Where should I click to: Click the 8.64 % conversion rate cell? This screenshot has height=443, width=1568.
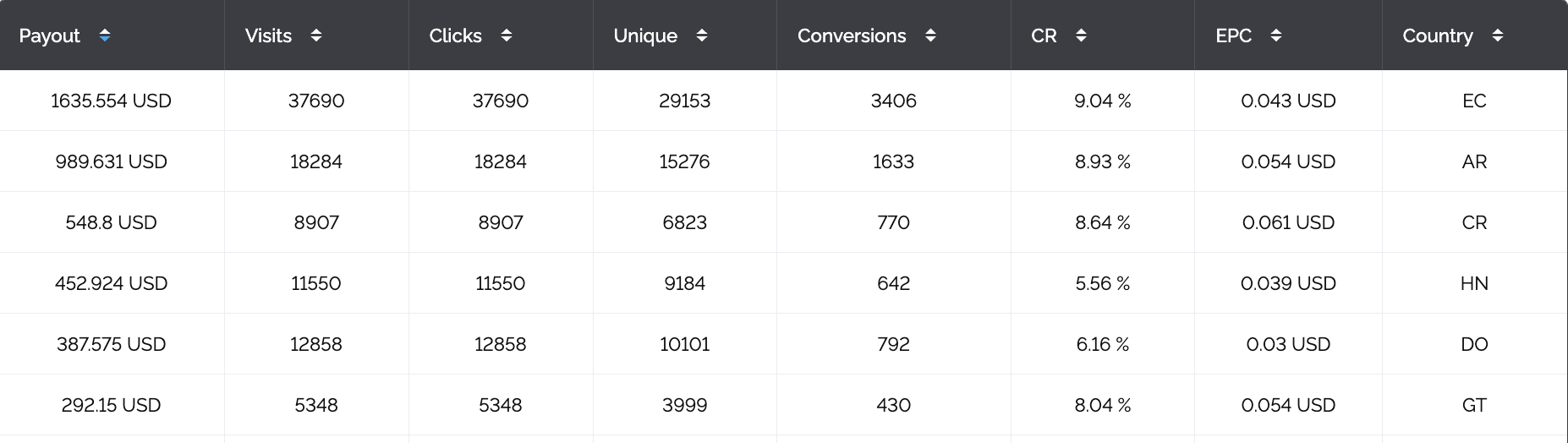(1103, 222)
